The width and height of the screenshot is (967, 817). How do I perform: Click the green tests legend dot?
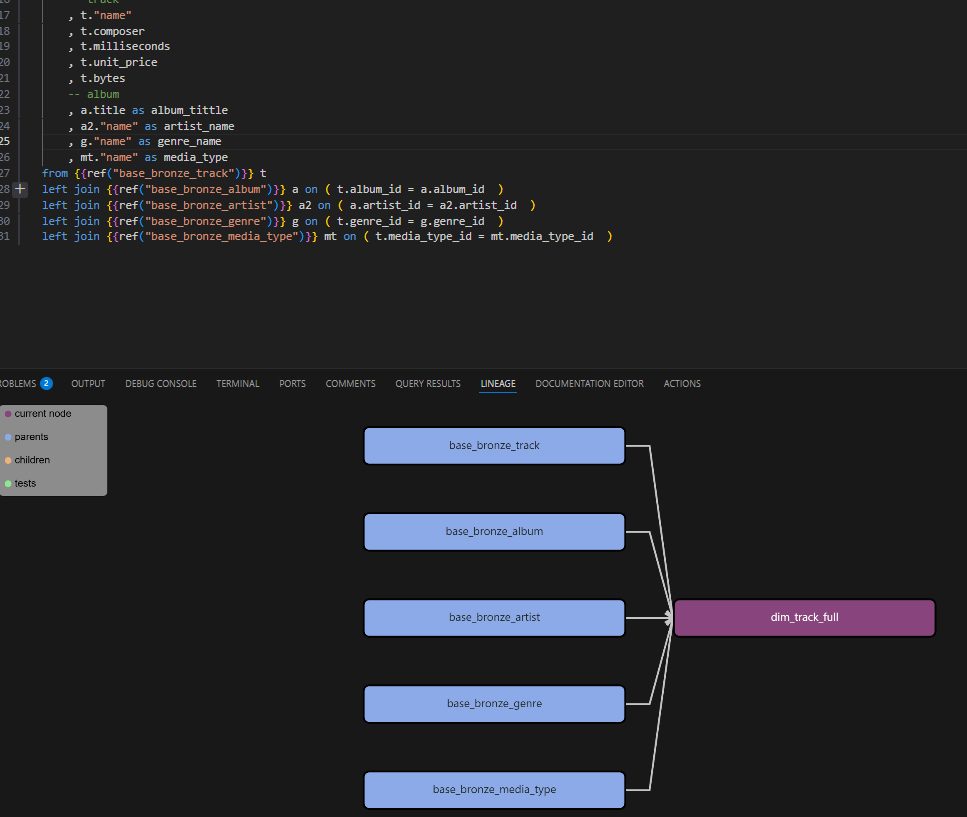8,484
